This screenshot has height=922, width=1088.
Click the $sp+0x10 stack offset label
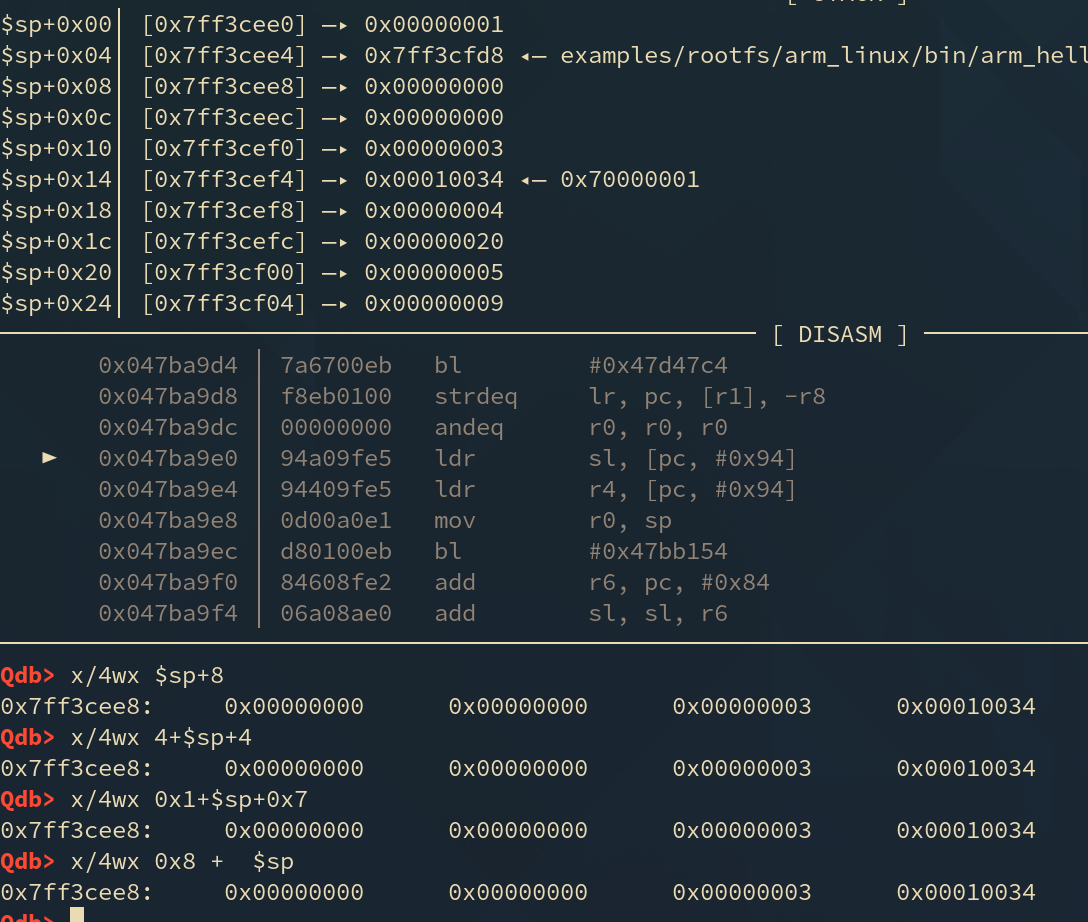(x=56, y=148)
